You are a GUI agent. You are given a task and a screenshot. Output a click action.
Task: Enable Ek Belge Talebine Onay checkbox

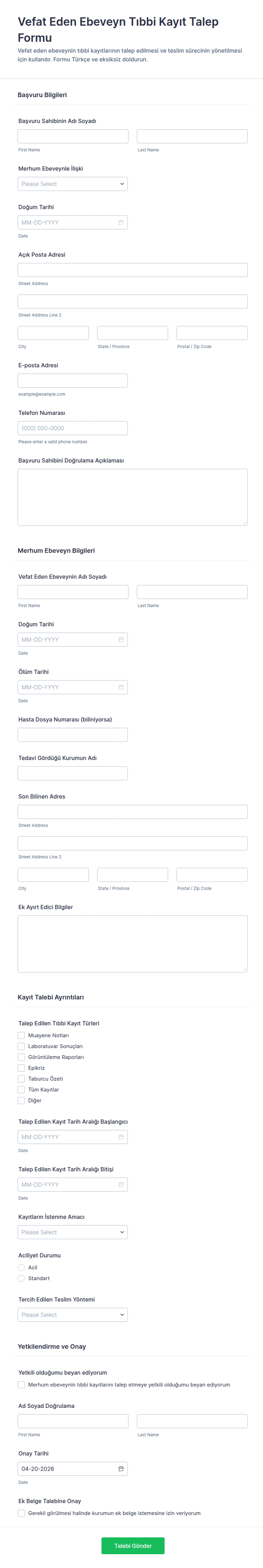click(21, 1513)
